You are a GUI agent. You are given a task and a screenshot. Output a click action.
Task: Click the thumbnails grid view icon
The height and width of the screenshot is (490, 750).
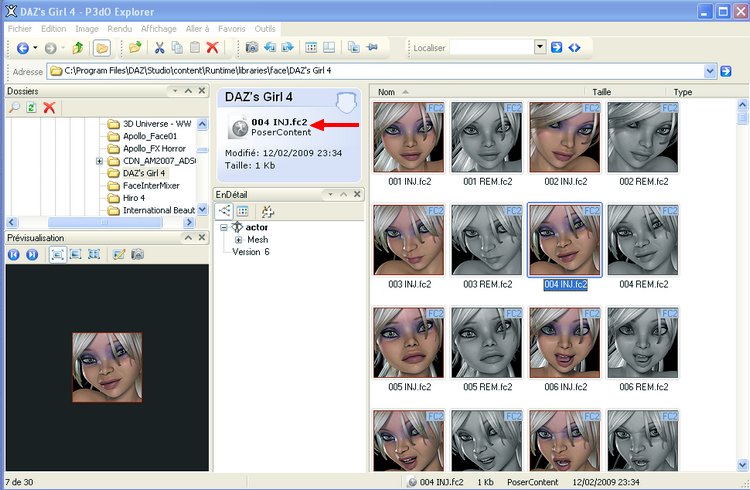(311, 47)
